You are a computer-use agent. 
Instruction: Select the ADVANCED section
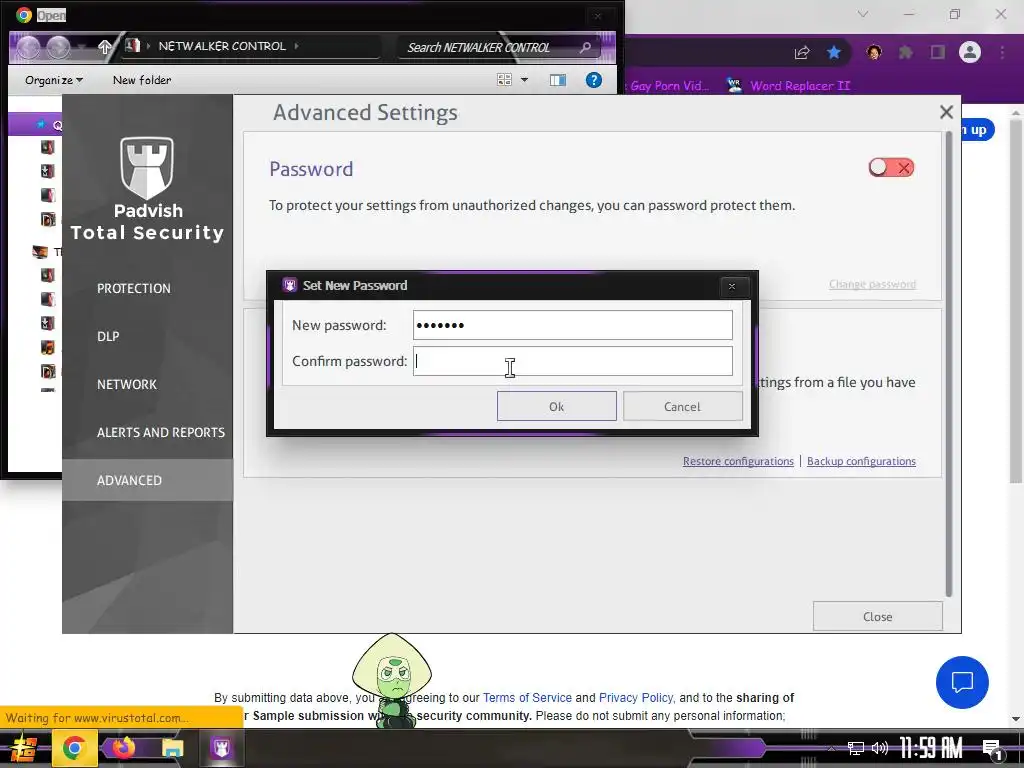pos(148,480)
